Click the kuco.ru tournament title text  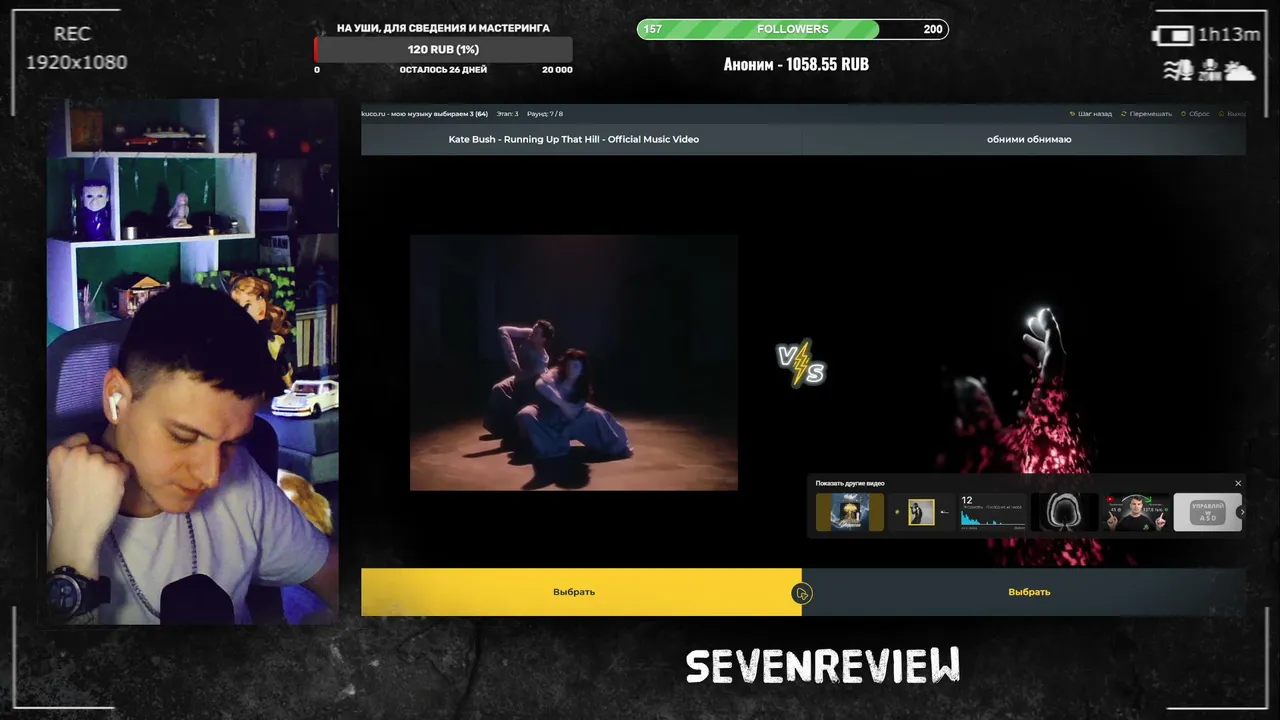point(424,114)
